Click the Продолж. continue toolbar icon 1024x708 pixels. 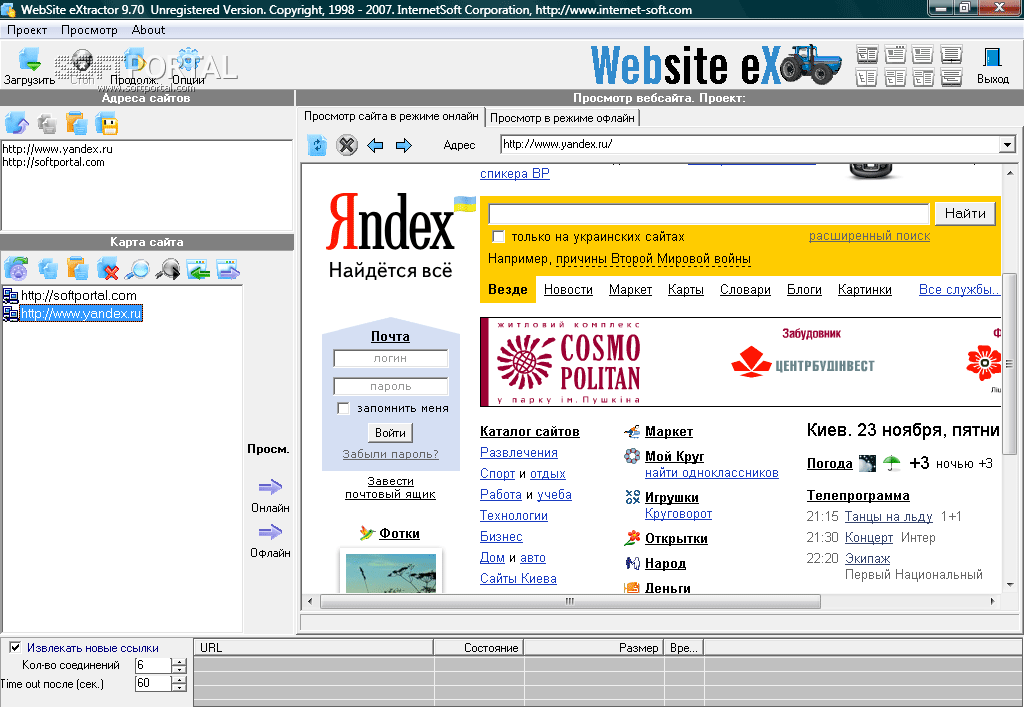coord(134,60)
